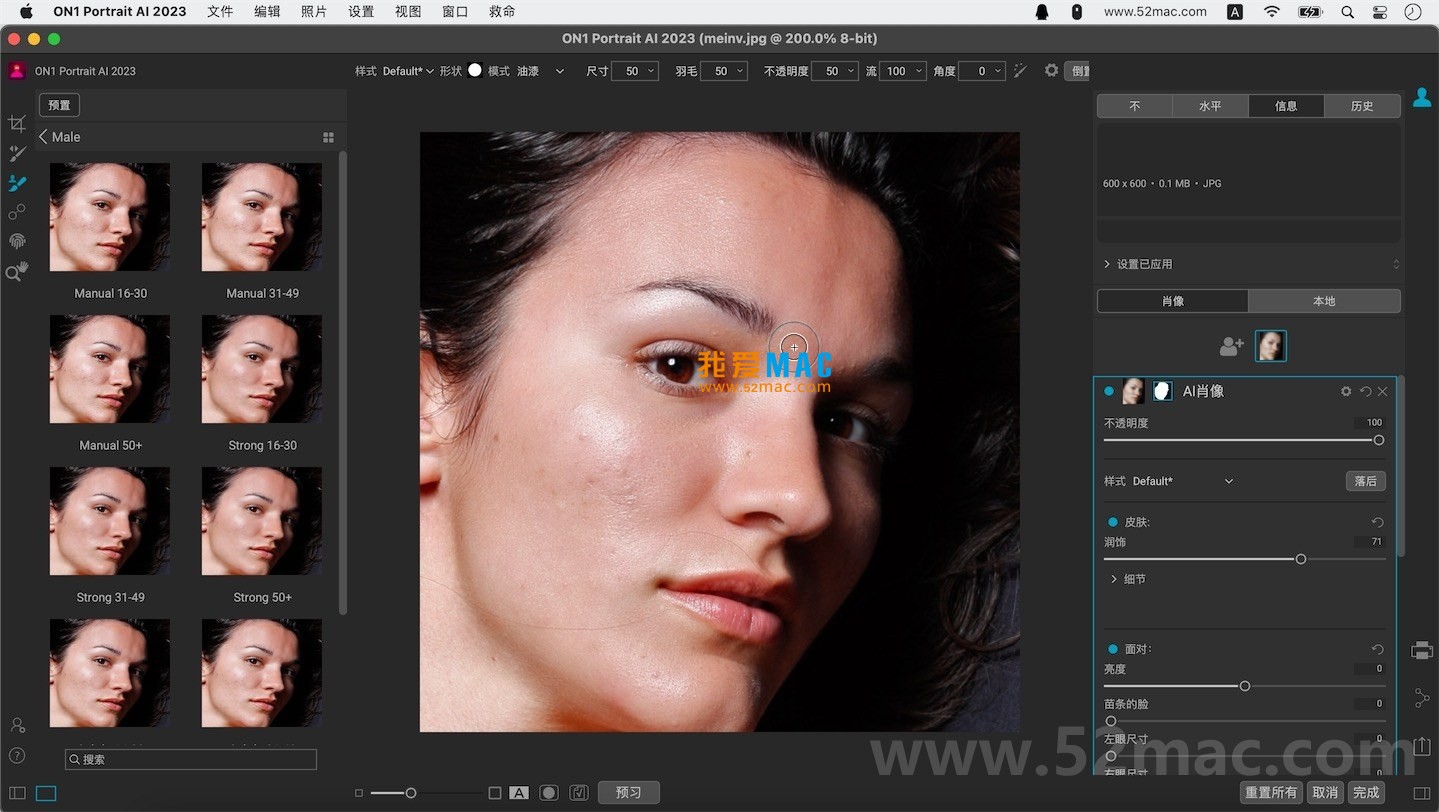This screenshot has height=812, width=1439.
Task: Reset the Face section settings
Action: (1377, 649)
